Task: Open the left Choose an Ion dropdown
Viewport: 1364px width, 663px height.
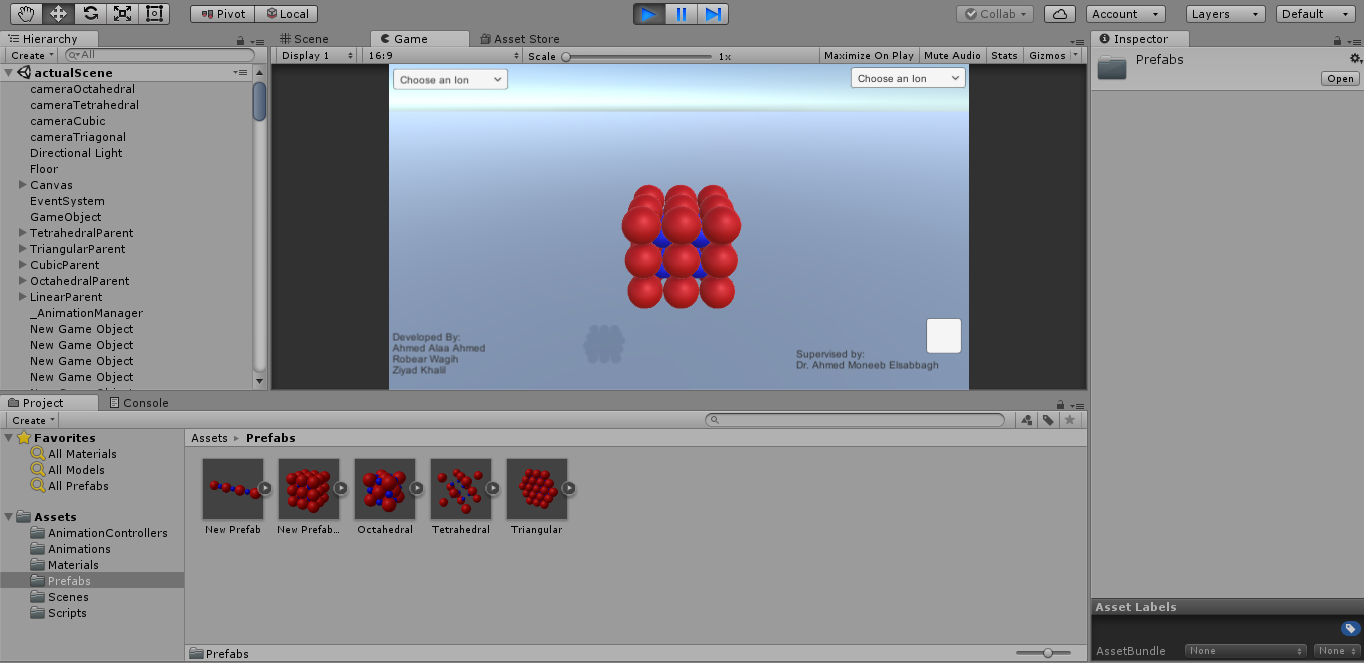Action: pos(450,79)
